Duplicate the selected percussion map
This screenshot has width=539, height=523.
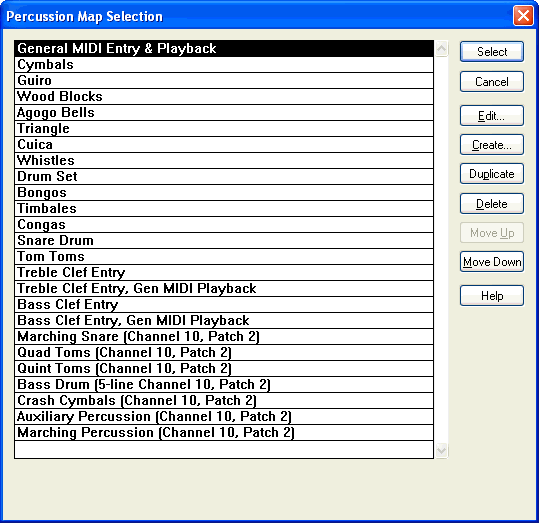(492, 174)
